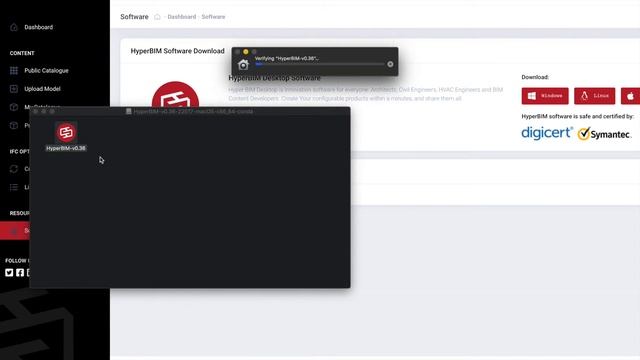Click the home icon in breadcrumb
This screenshot has width=640, height=360.
(x=157, y=17)
